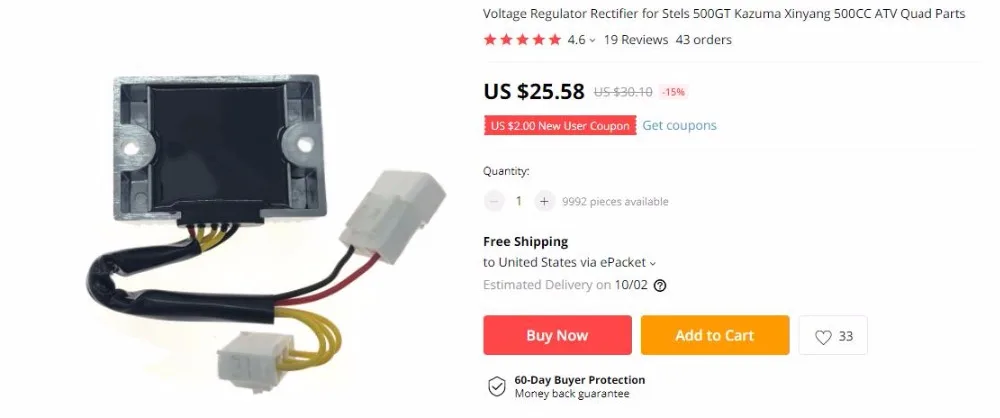Click the quantity value field

click(518, 202)
